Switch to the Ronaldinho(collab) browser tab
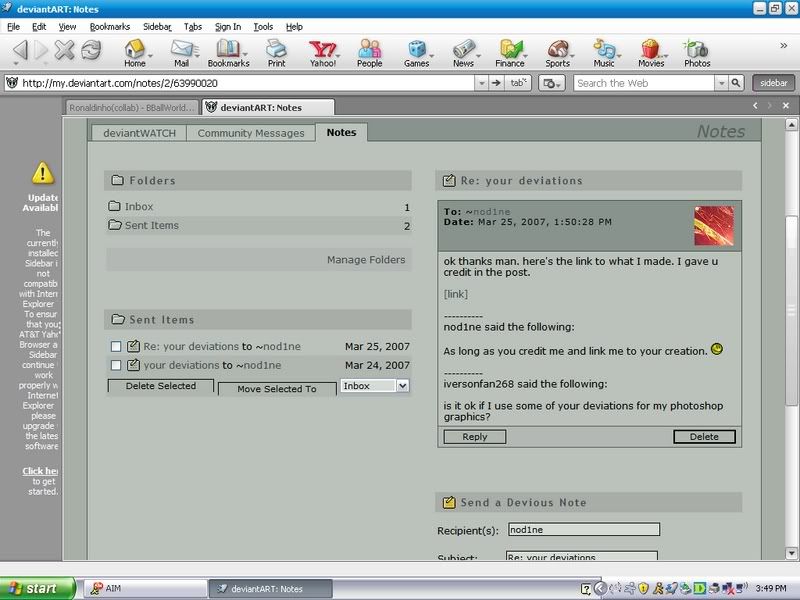This screenshot has width=800, height=600. tap(132, 108)
